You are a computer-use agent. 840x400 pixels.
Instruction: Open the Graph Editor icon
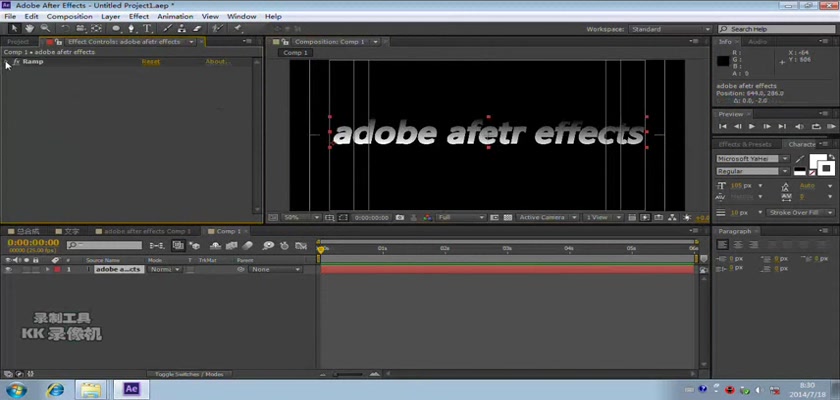click(x=301, y=246)
